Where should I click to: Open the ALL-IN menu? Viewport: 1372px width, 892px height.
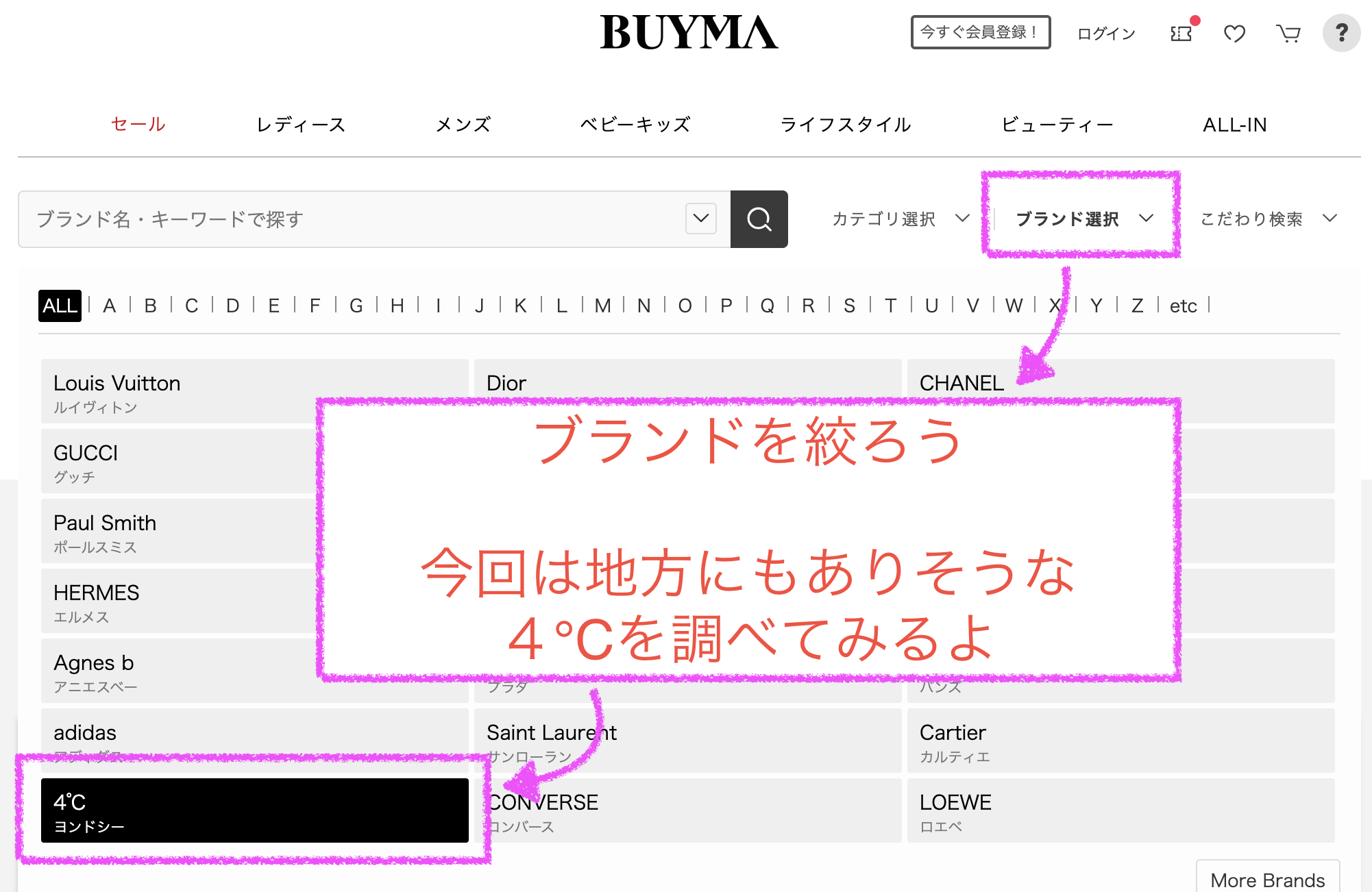tap(1235, 124)
